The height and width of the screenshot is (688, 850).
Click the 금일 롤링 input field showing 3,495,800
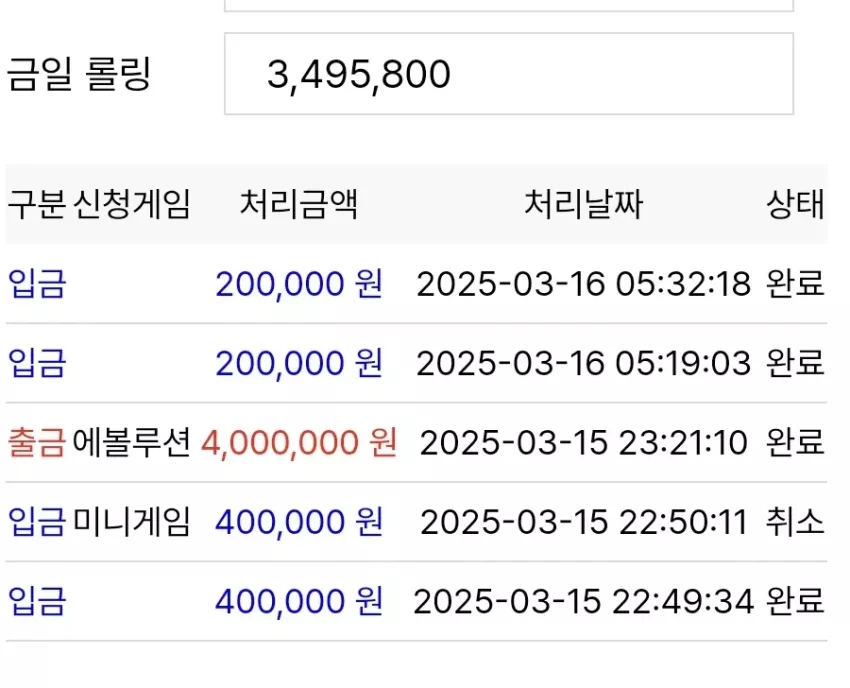pos(508,74)
